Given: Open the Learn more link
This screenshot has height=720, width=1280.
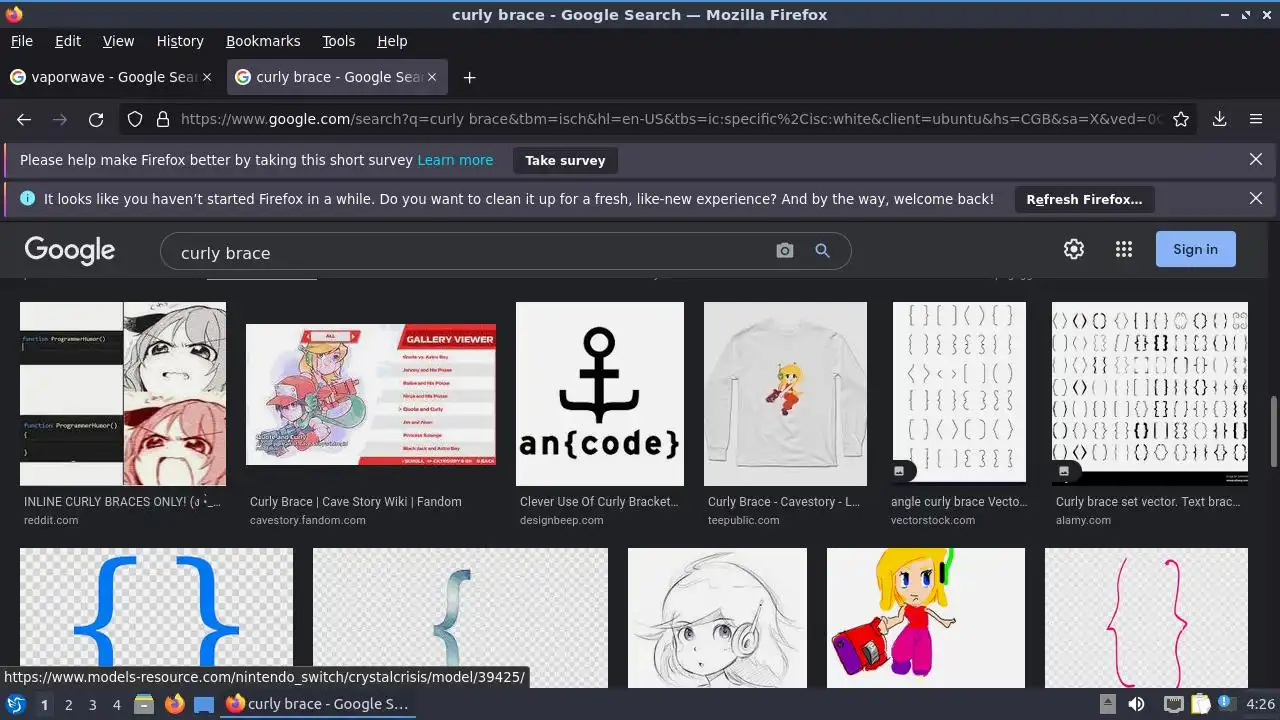Looking at the screenshot, I should coord(455,160).
